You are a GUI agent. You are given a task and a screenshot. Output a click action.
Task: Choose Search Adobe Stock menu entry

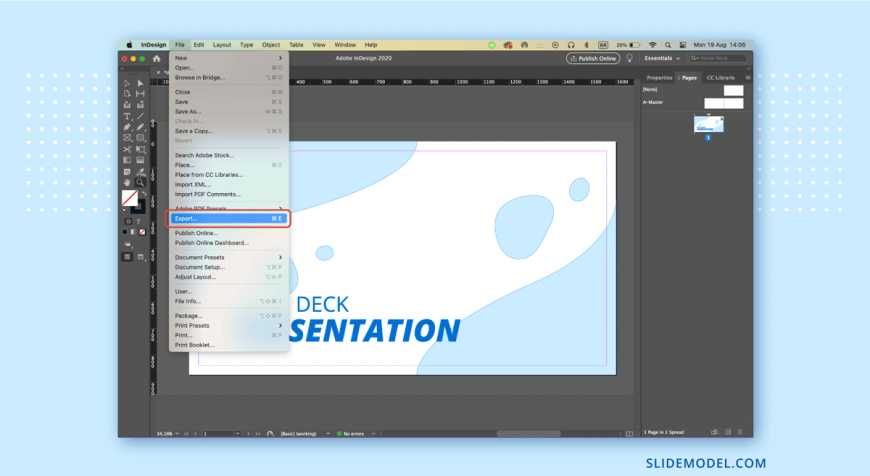tap(229, 155)
